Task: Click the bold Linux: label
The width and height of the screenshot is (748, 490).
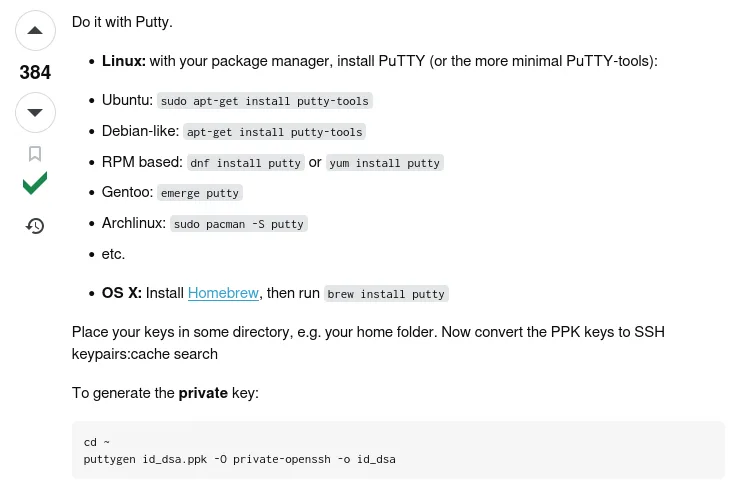Action: tap(124, 61)
